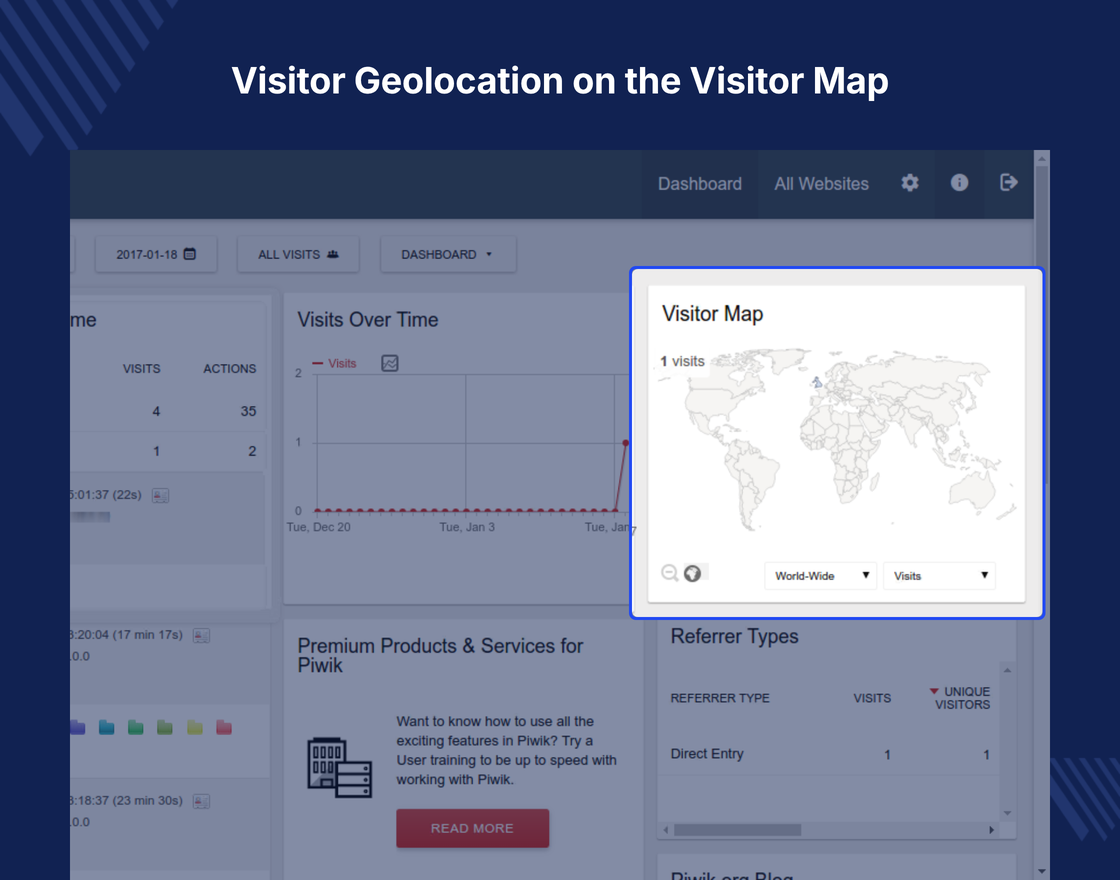Image resolution: width=1120 pixels, height=880 pixels.
Task: Open the DASHBOARD dropdown button
Action: [448, 254]
